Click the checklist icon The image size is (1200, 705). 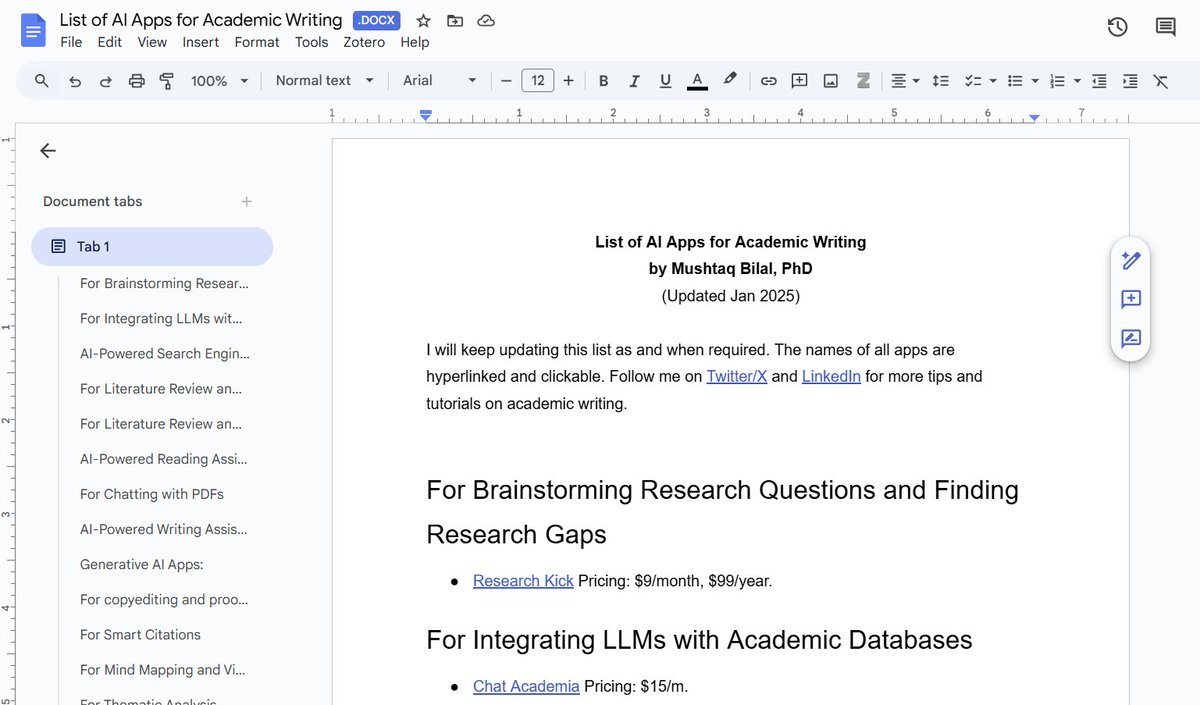point(972,81)
